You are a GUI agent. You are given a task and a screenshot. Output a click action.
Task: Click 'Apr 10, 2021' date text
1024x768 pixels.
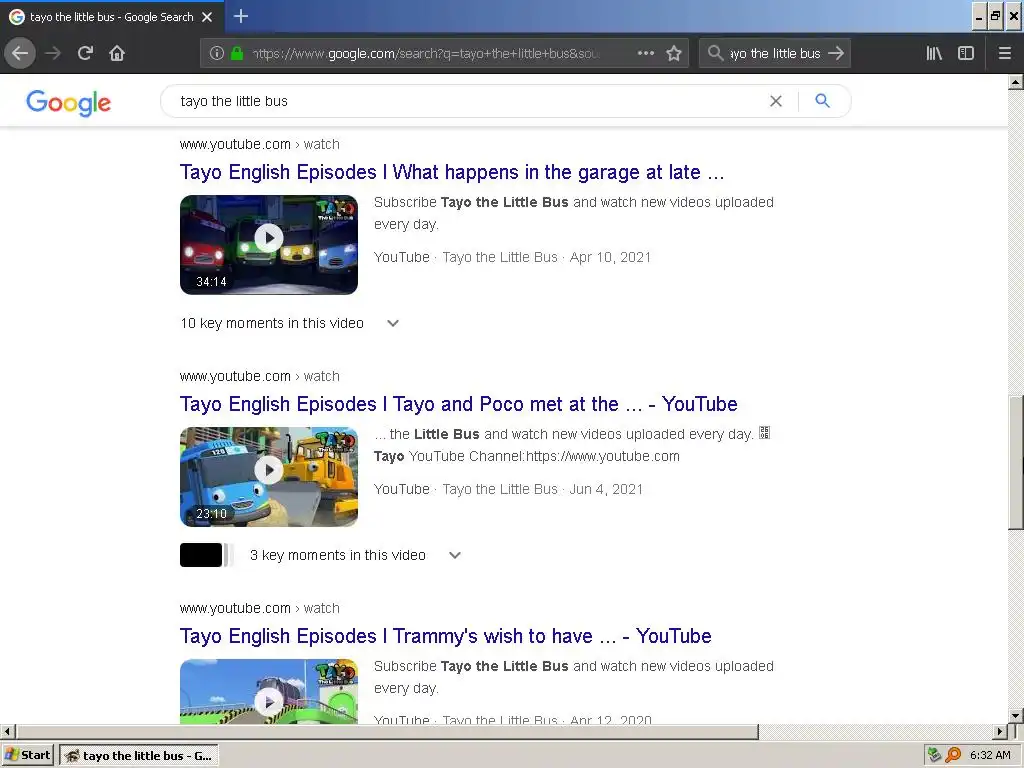point(610,257)
